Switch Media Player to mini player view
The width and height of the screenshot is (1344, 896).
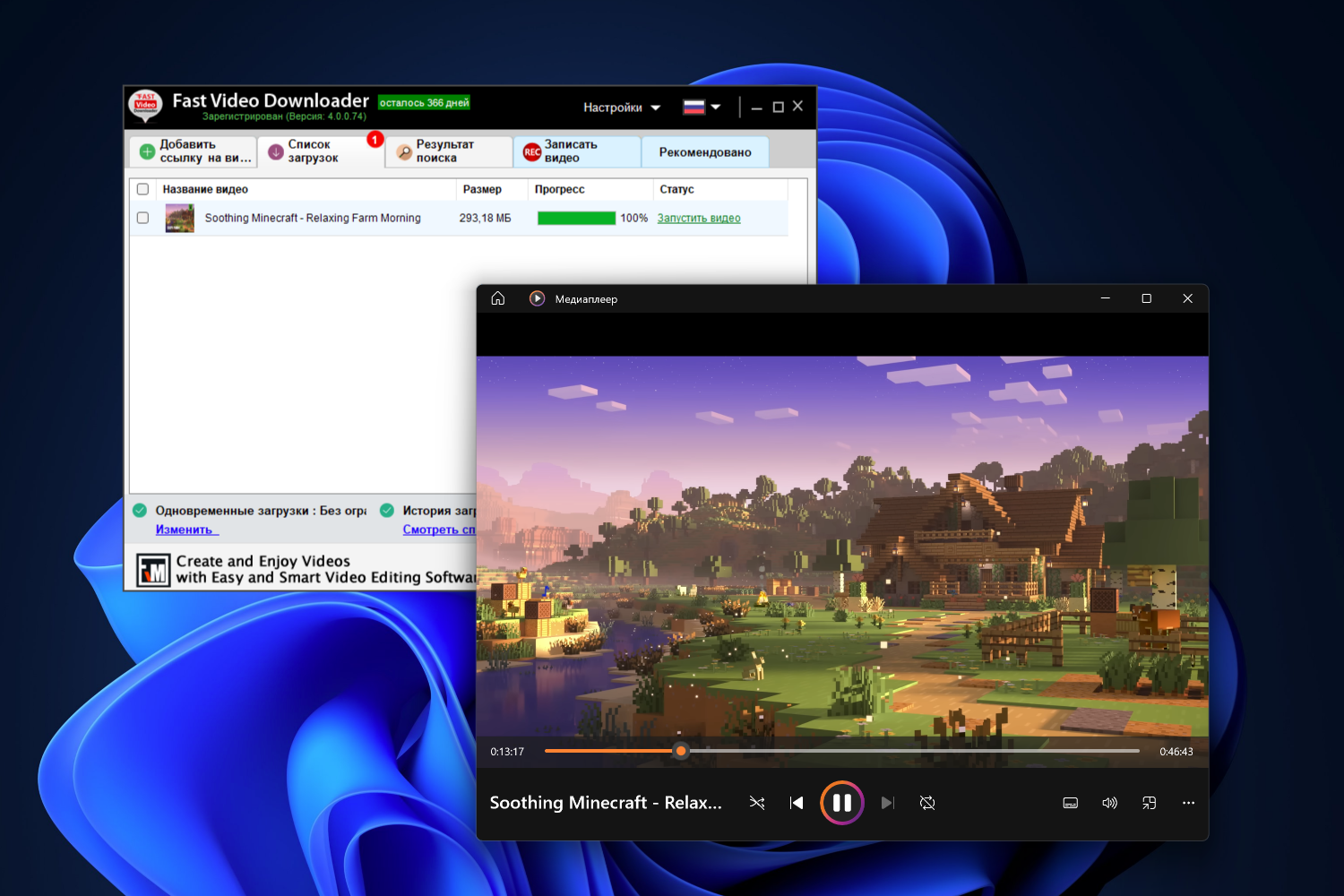coord(1150,803)
